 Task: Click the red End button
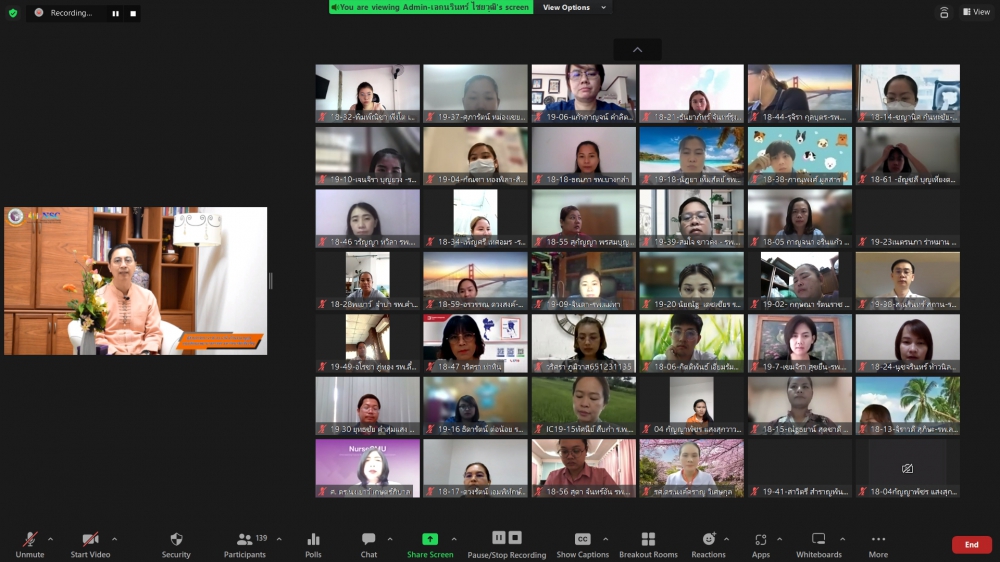coord(971,545)
